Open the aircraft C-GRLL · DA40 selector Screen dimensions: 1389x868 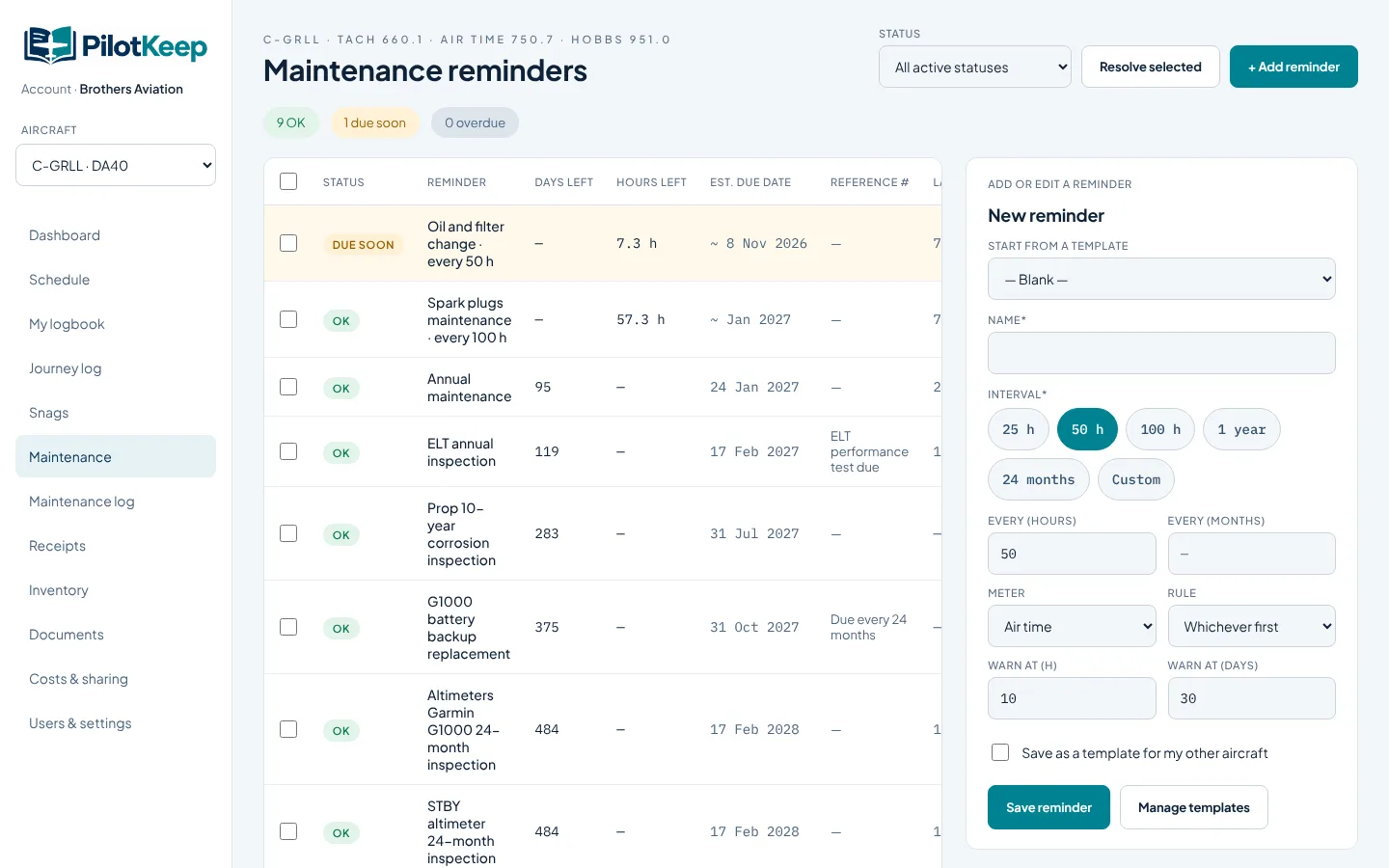[116, 165]
